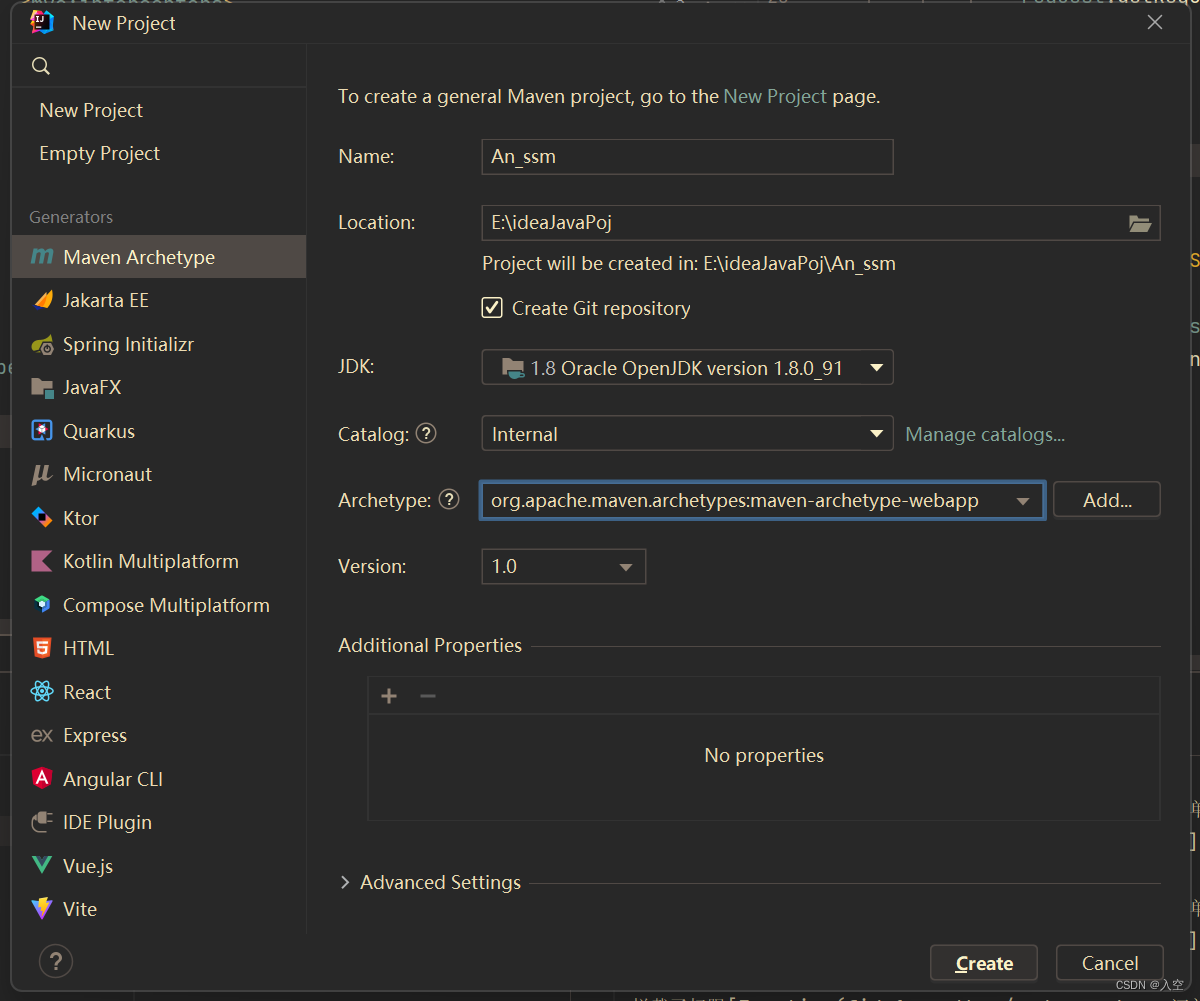1200x1001 pixels.
Task: Select the Maven Archetype generator
Action: 159,257
